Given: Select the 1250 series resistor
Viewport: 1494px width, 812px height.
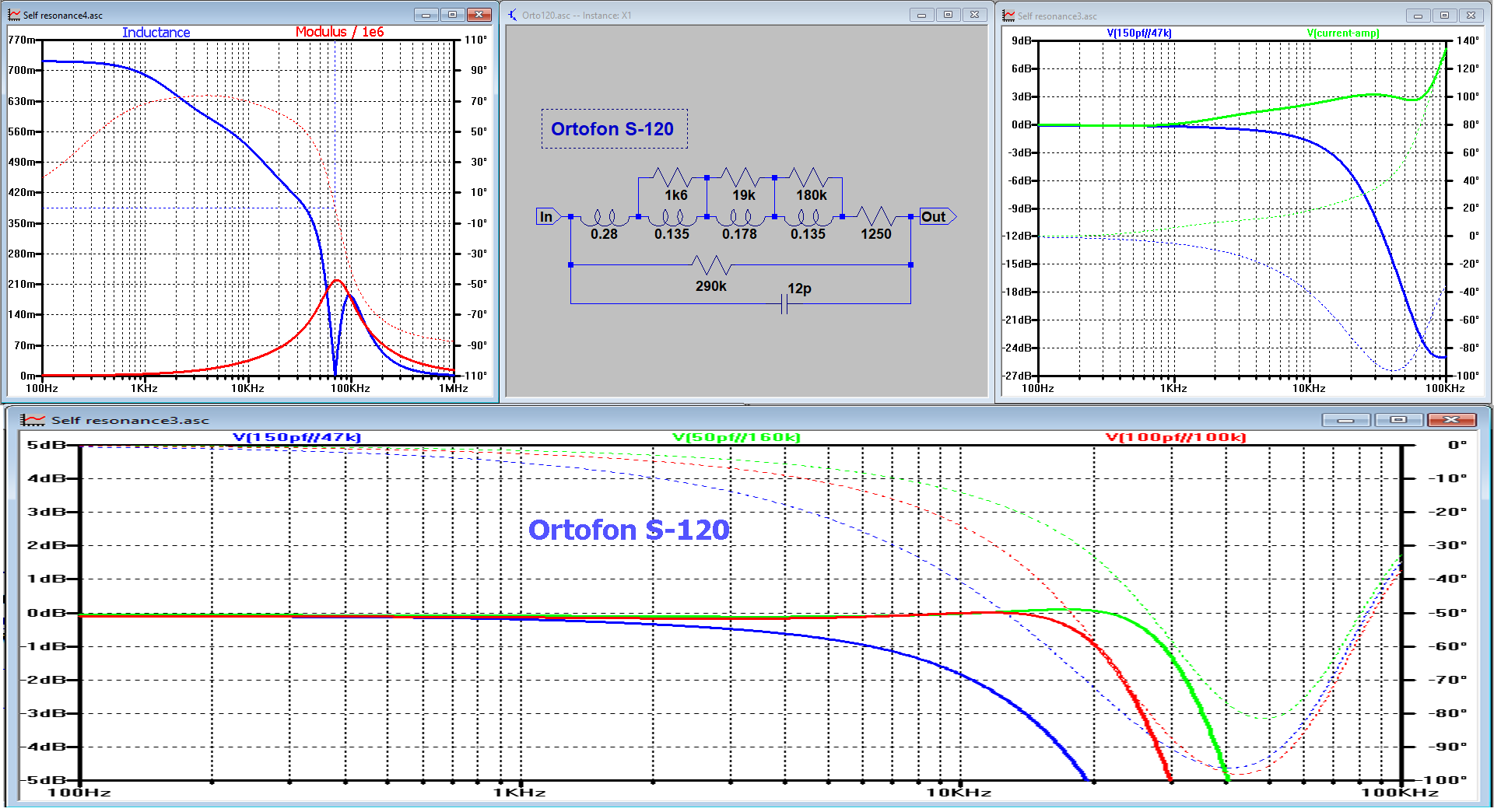Looking at the screenshot, I should 876,217.
